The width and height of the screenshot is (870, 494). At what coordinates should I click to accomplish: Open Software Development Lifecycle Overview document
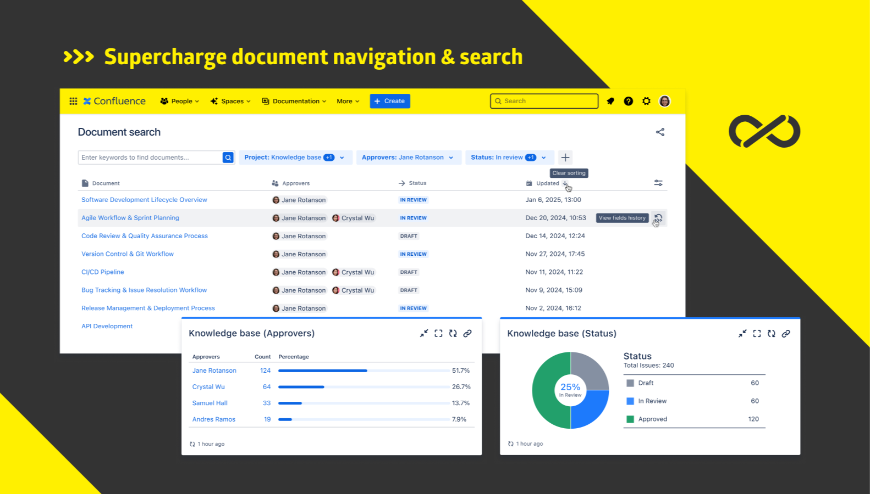(144, 200)
